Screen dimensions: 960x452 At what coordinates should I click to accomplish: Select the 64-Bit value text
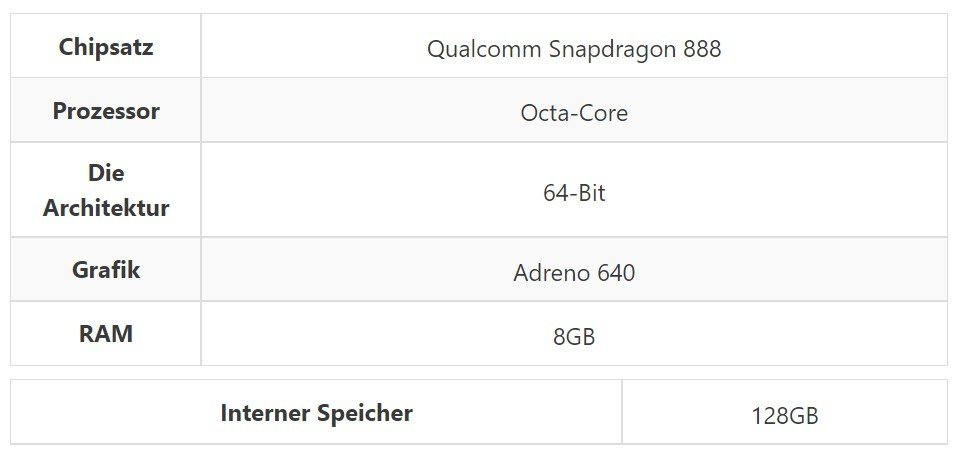[574, 192]
